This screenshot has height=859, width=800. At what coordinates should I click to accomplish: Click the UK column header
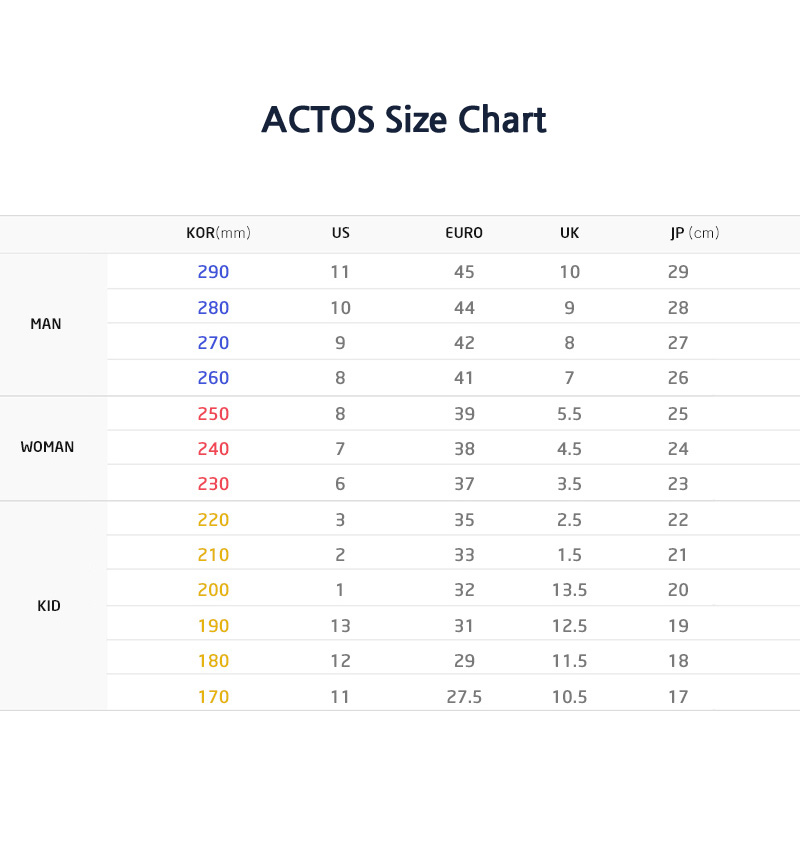pyautogui.click(x=569, y=233)
